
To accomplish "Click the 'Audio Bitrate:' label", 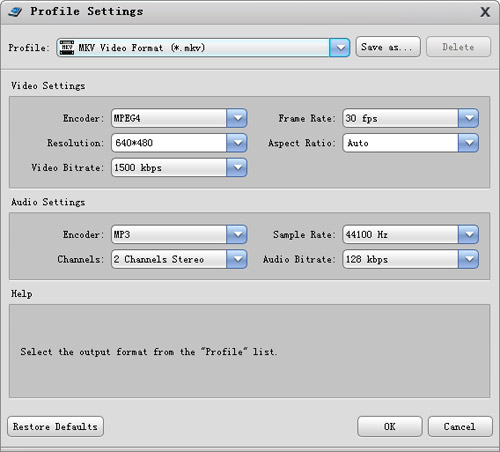I will 299,259.
